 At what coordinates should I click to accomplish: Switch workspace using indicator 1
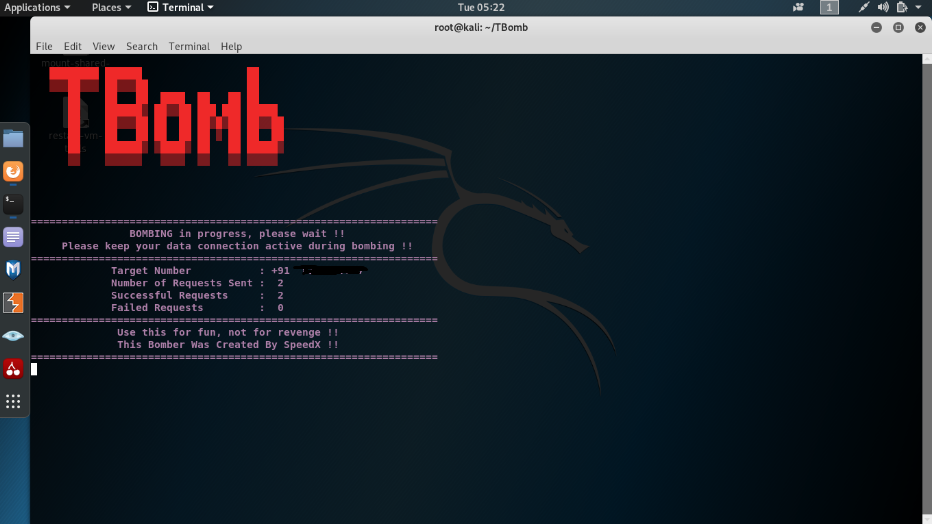tap(829, 7)
